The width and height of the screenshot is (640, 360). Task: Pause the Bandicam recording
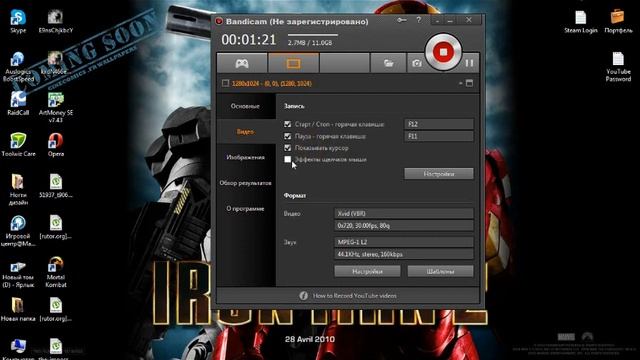coord(469,63)
